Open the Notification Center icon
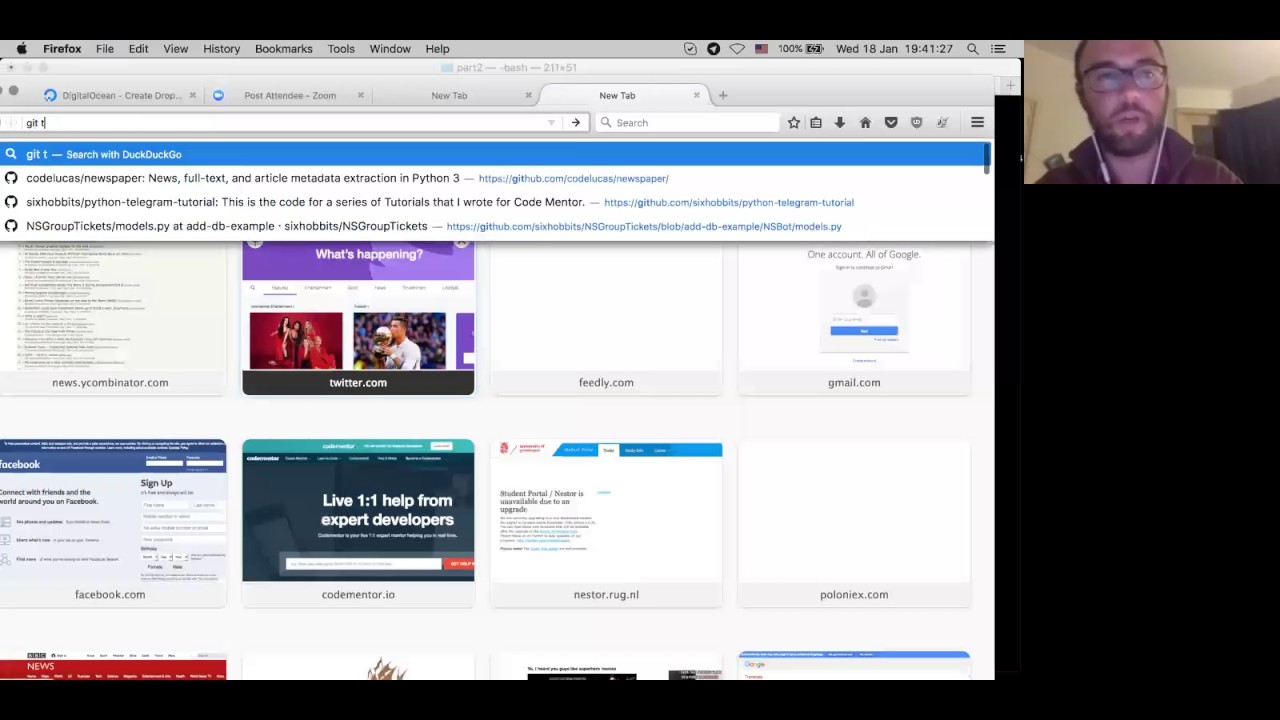1280x720 pixels. point(998,48)
